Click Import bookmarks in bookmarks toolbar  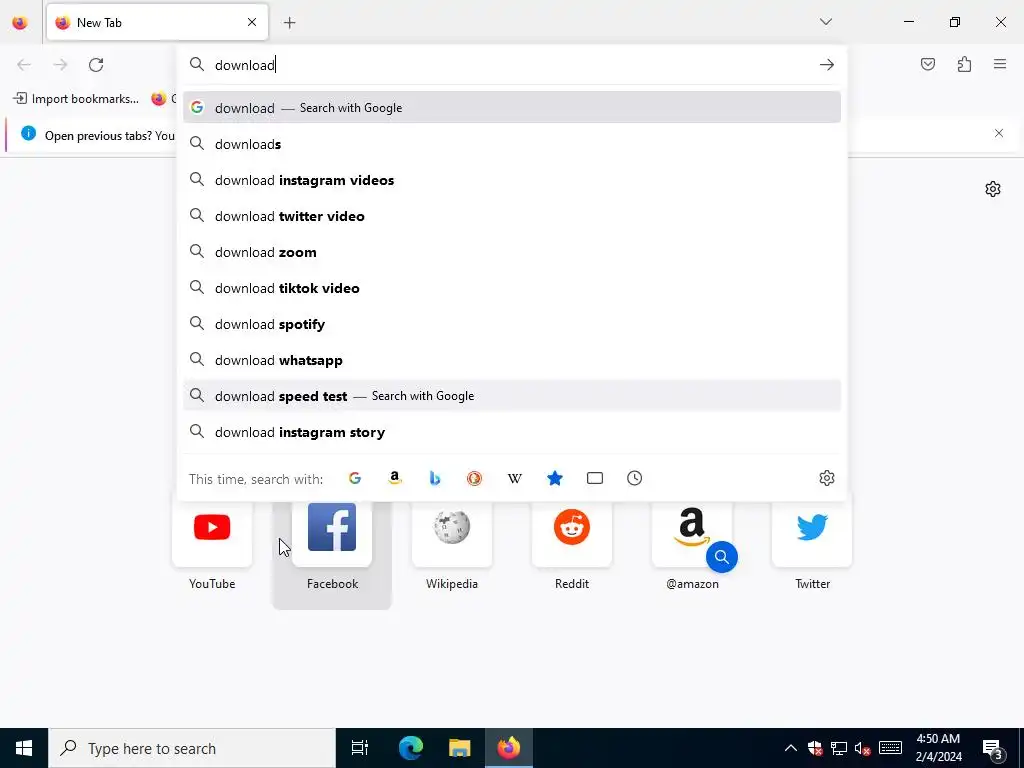(x=76, y=99)
